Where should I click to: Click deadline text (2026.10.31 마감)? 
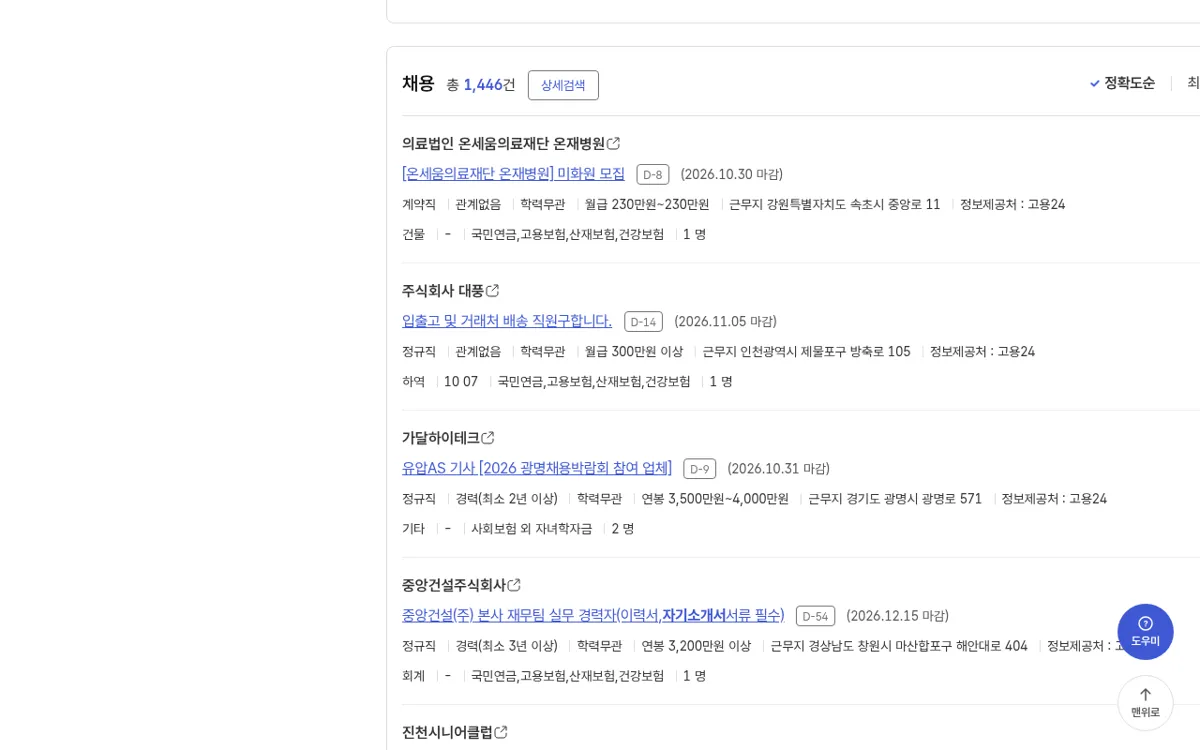click(x=778, y=468)
